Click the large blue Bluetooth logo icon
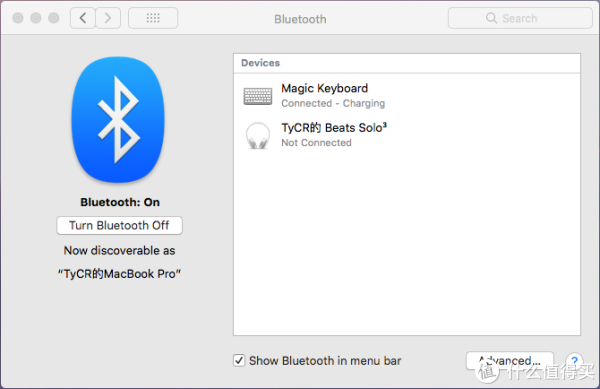 [x=118, y=120]
